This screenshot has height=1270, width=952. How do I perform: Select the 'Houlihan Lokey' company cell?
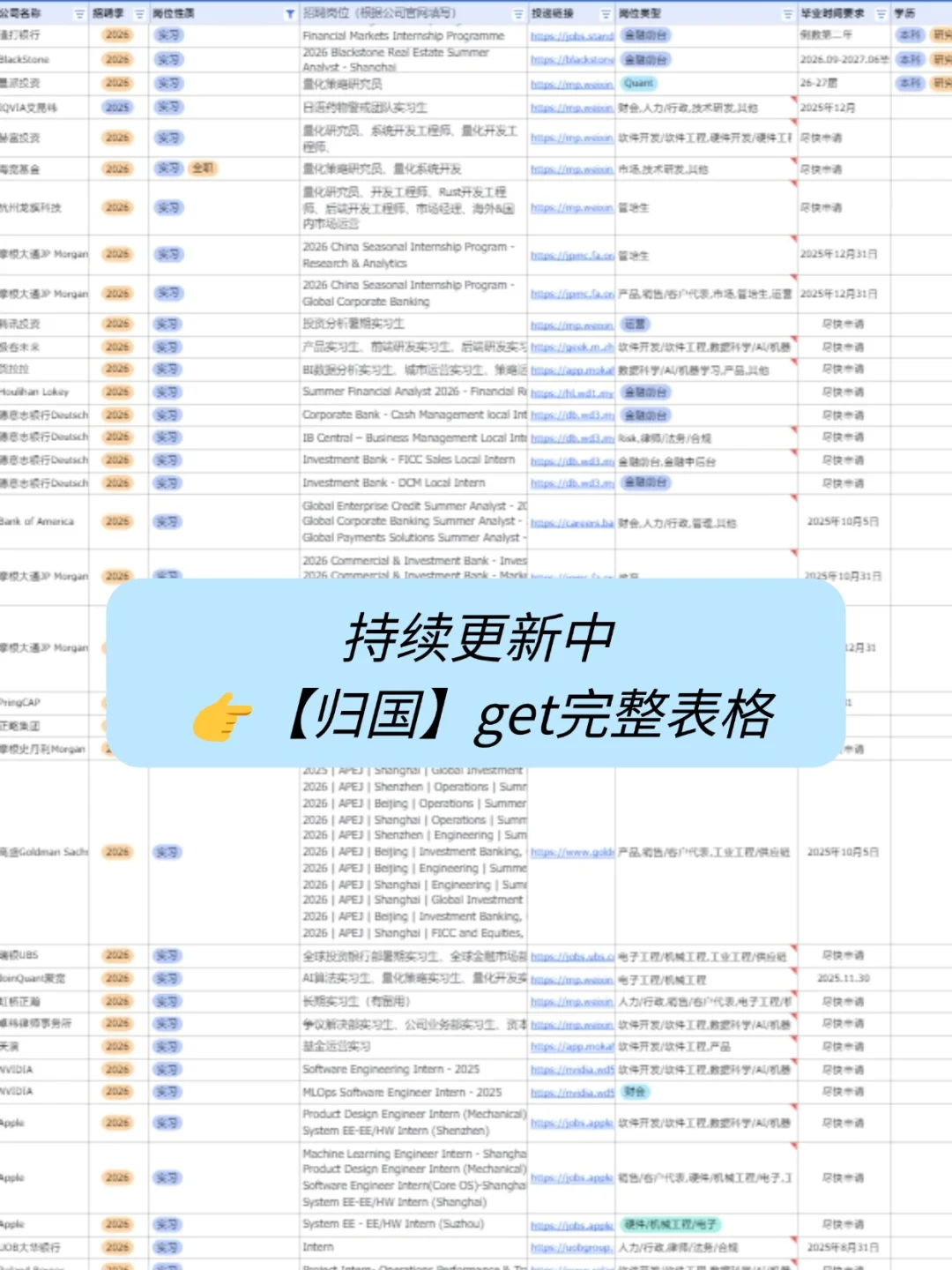(x=44, y=392)
